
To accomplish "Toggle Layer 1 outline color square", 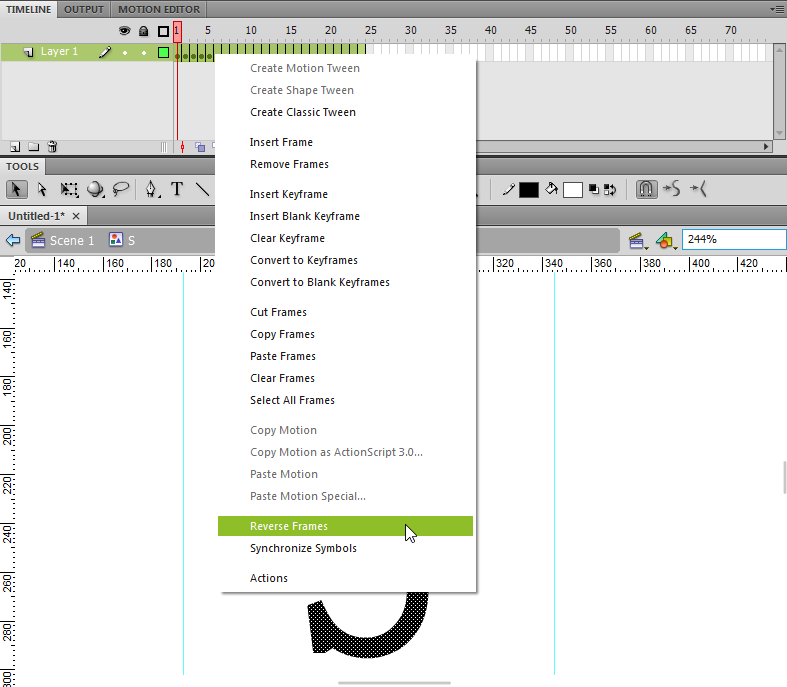I will click(x=163, y=52).
